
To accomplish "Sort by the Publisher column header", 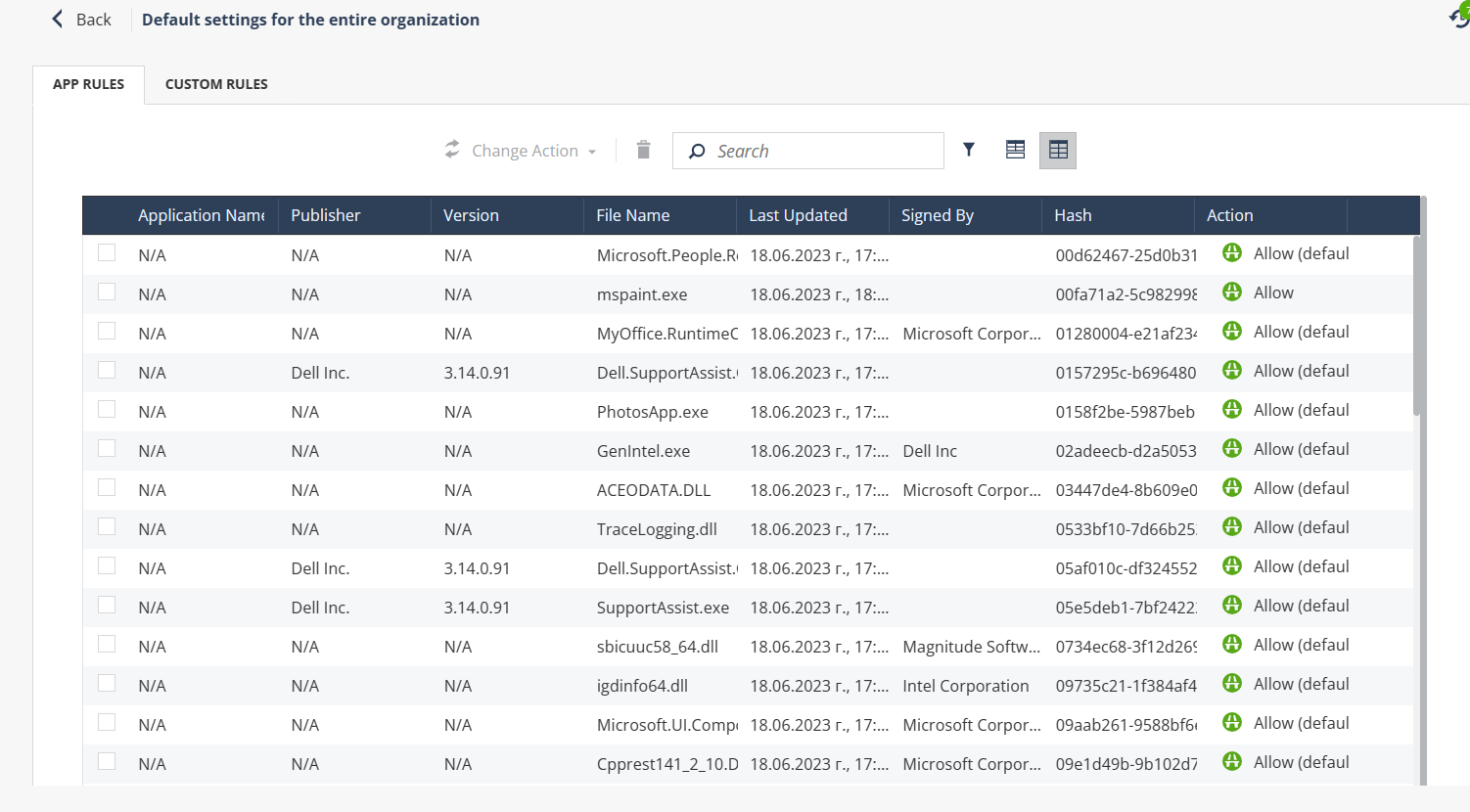I will point(326,215).
